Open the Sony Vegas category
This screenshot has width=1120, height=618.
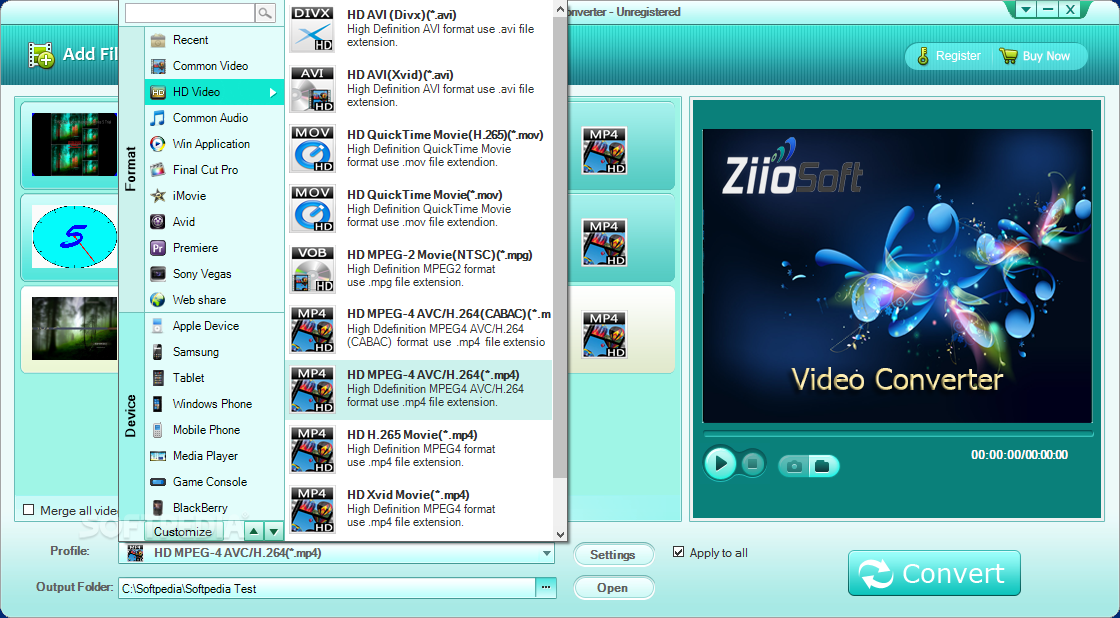point(214,274)
